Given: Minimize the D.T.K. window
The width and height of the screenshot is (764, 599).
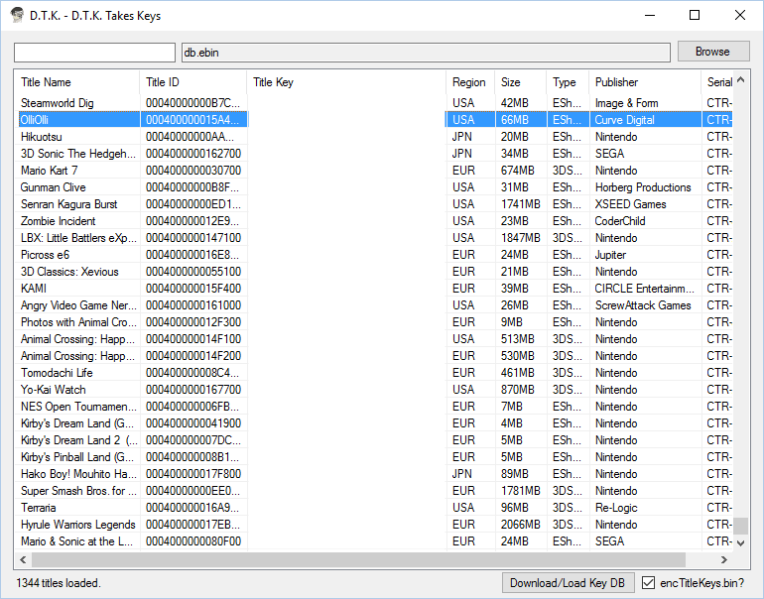Looking at the screenshot, I should tap(650, 15).
